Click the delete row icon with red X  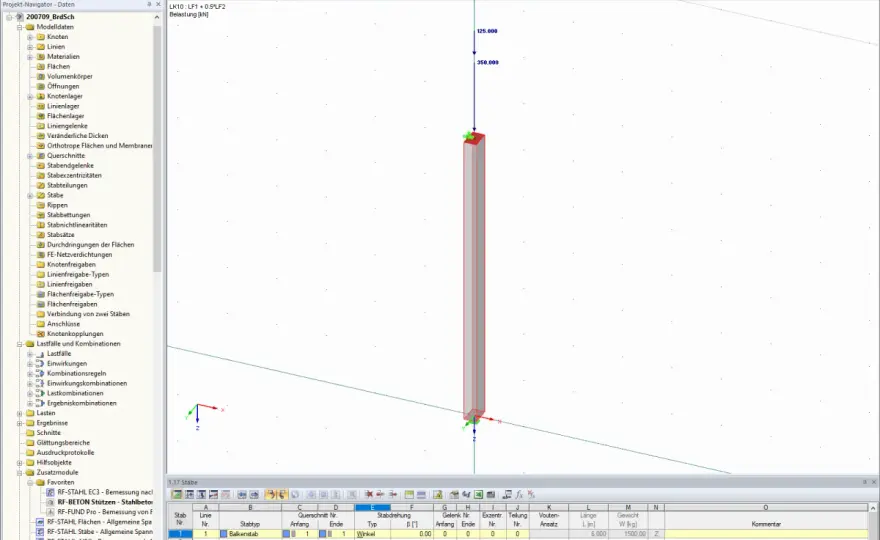369,495
